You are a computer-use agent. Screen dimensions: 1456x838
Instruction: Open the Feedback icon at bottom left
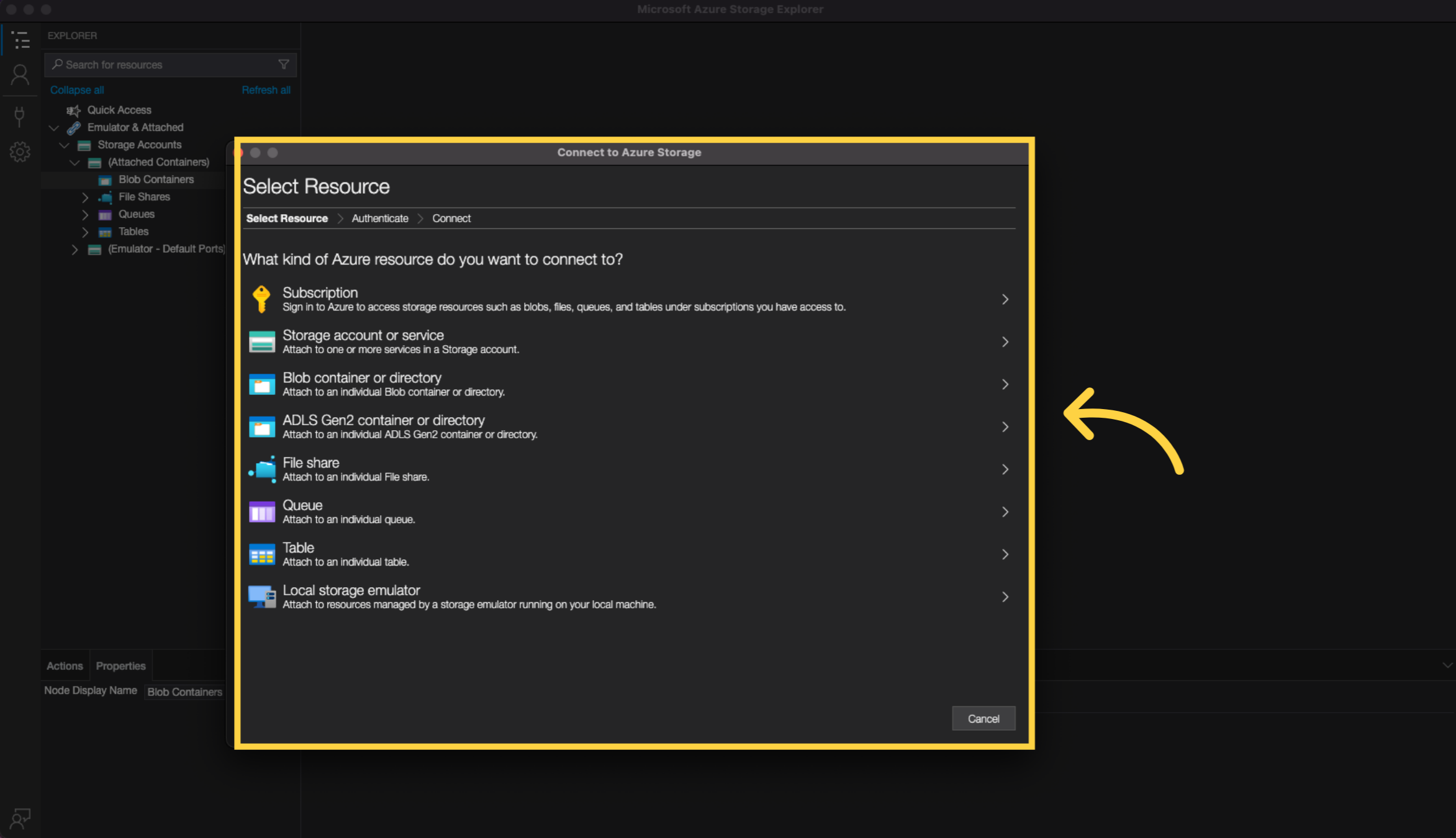[20, 818]
